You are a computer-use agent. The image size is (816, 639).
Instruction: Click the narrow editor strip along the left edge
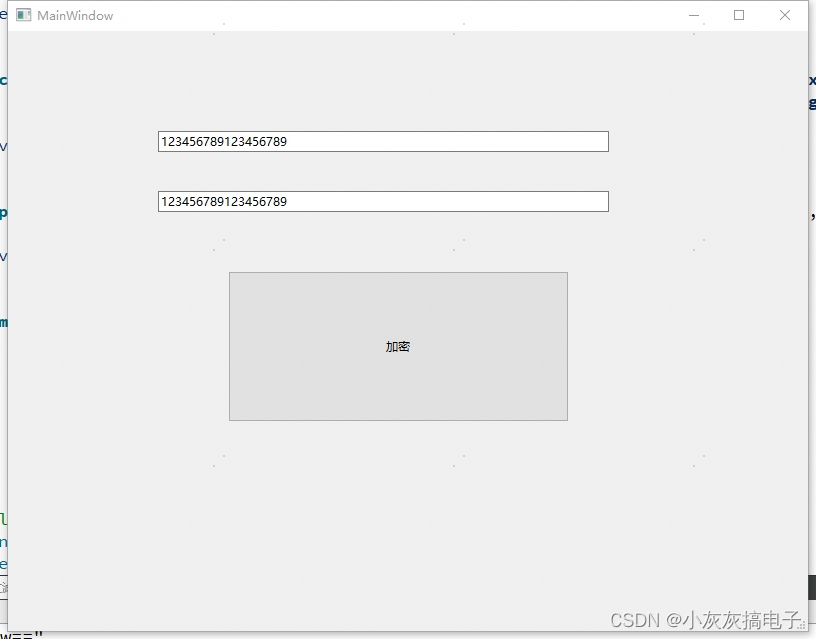click(3, 420)
